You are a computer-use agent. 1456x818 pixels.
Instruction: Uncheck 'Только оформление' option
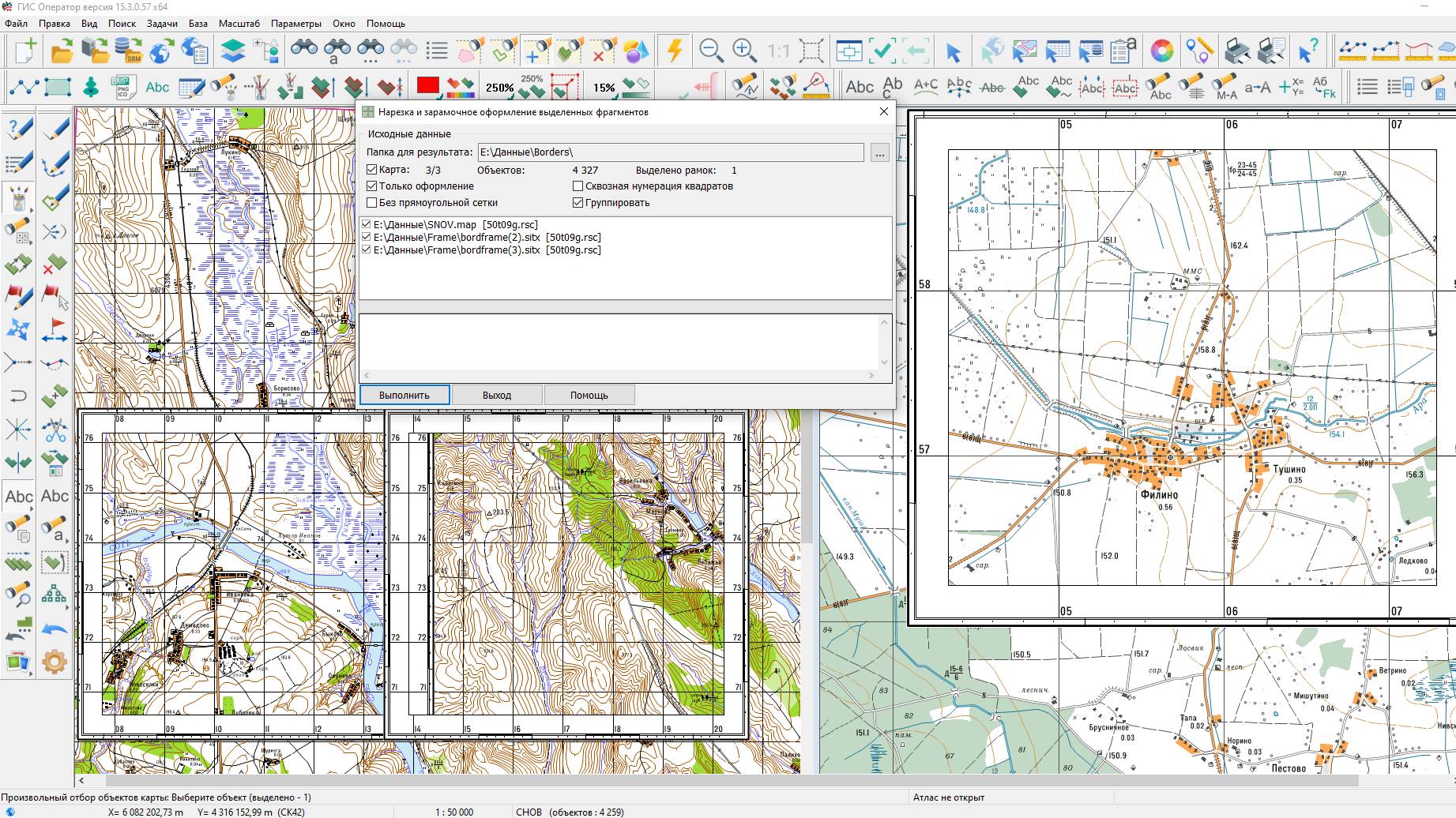click(x=372, y=186)
